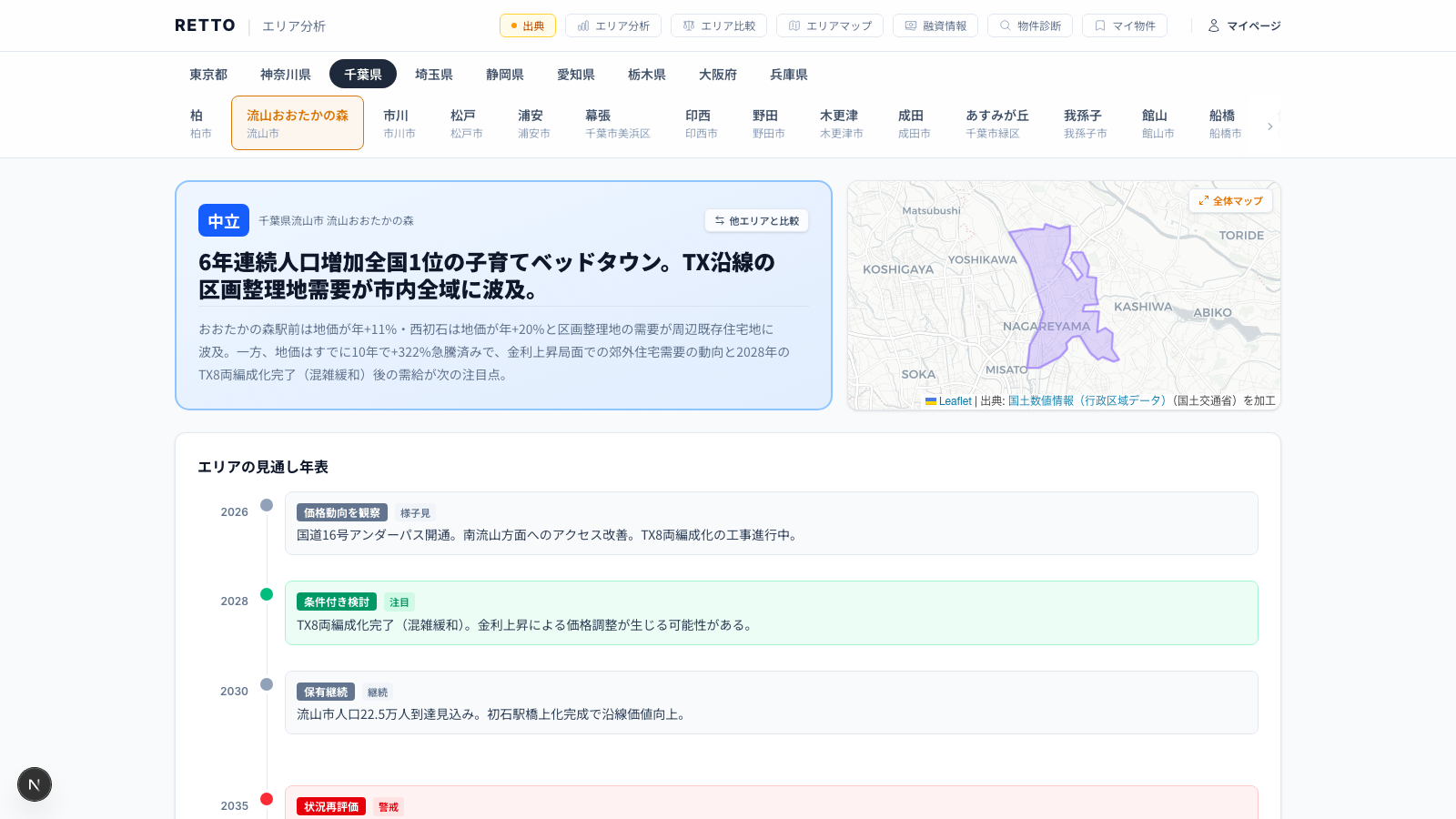Select the 神奈川県 prefecture tab
This screenshot has width=1456, height=819.
coord(286,74)
